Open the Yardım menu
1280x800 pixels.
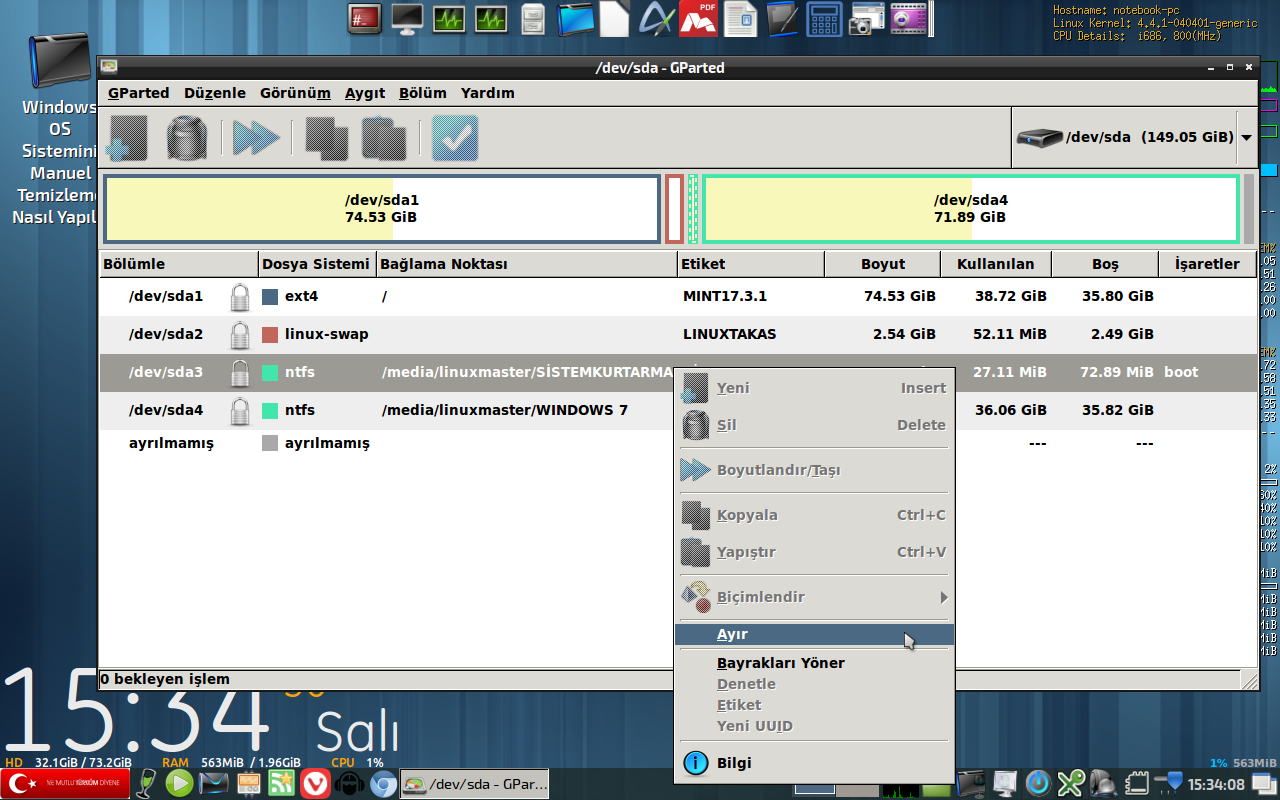488,93
